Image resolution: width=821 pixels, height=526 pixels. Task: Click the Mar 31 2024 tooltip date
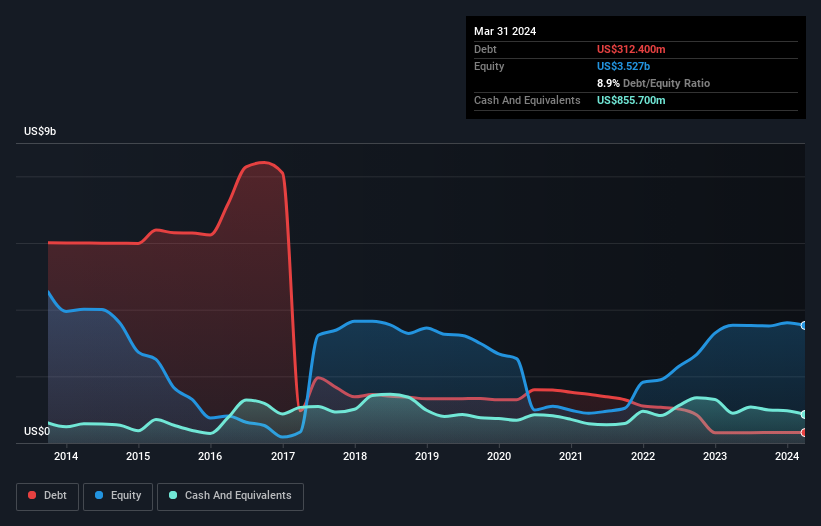point(505,31)
